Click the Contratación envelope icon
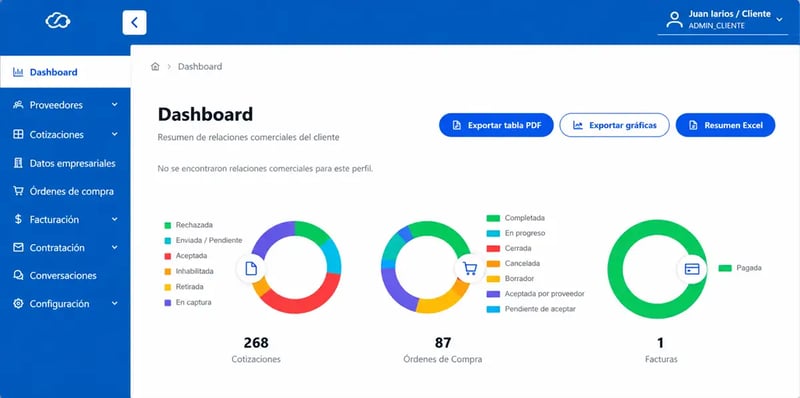Viewport: 800px width, 398px height. click(x=18, y=247)
